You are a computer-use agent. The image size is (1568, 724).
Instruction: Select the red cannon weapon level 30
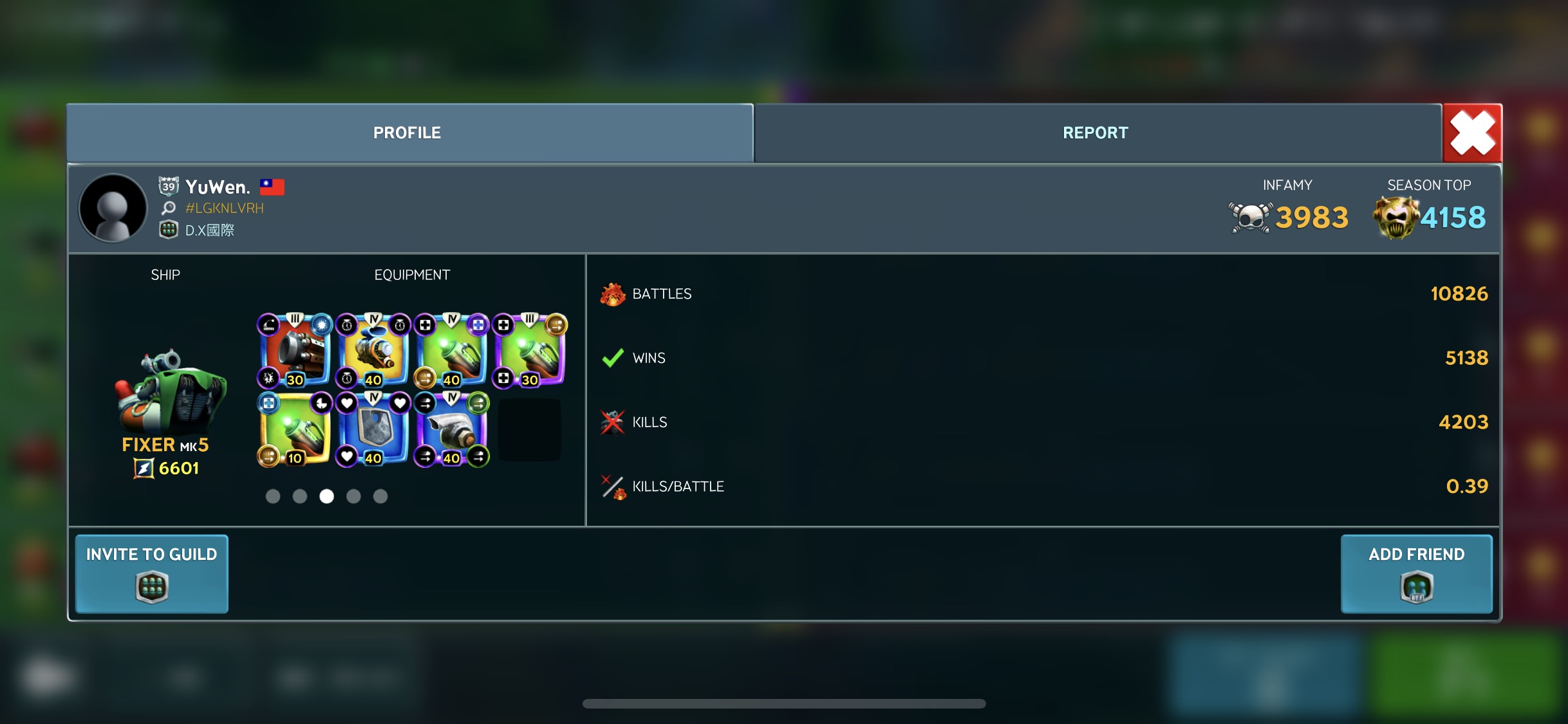click(x=295, y=350)
